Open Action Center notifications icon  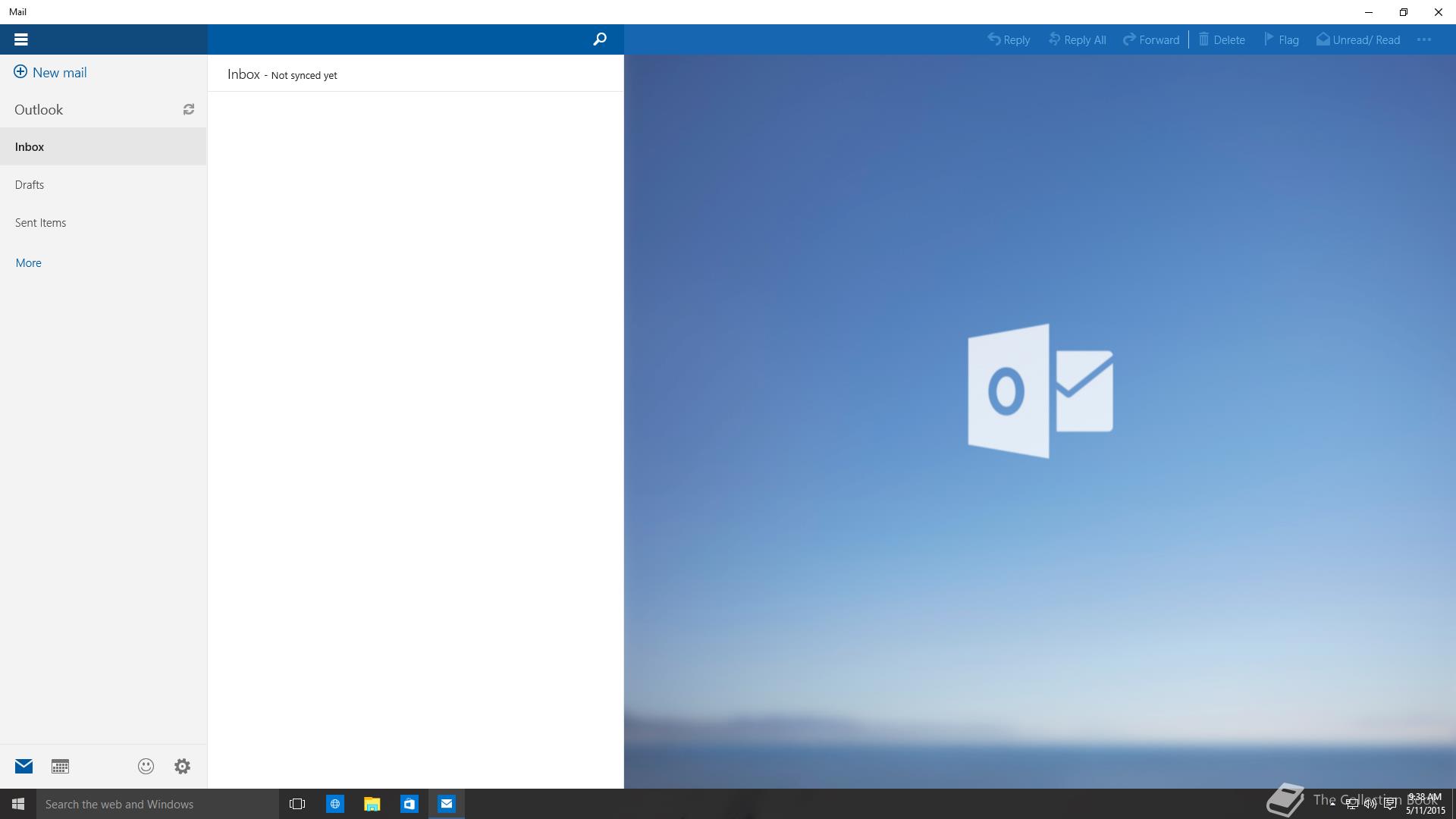click(x=1390, y=804)
